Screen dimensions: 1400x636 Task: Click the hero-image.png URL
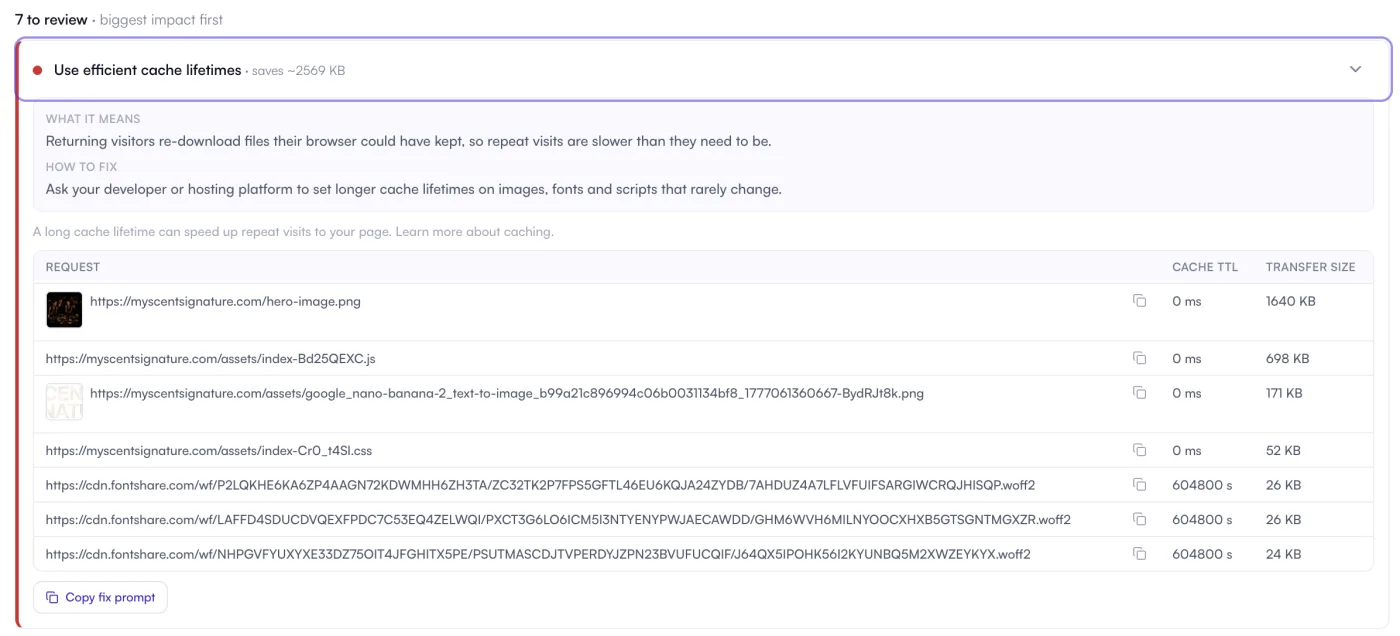[225, 301]
